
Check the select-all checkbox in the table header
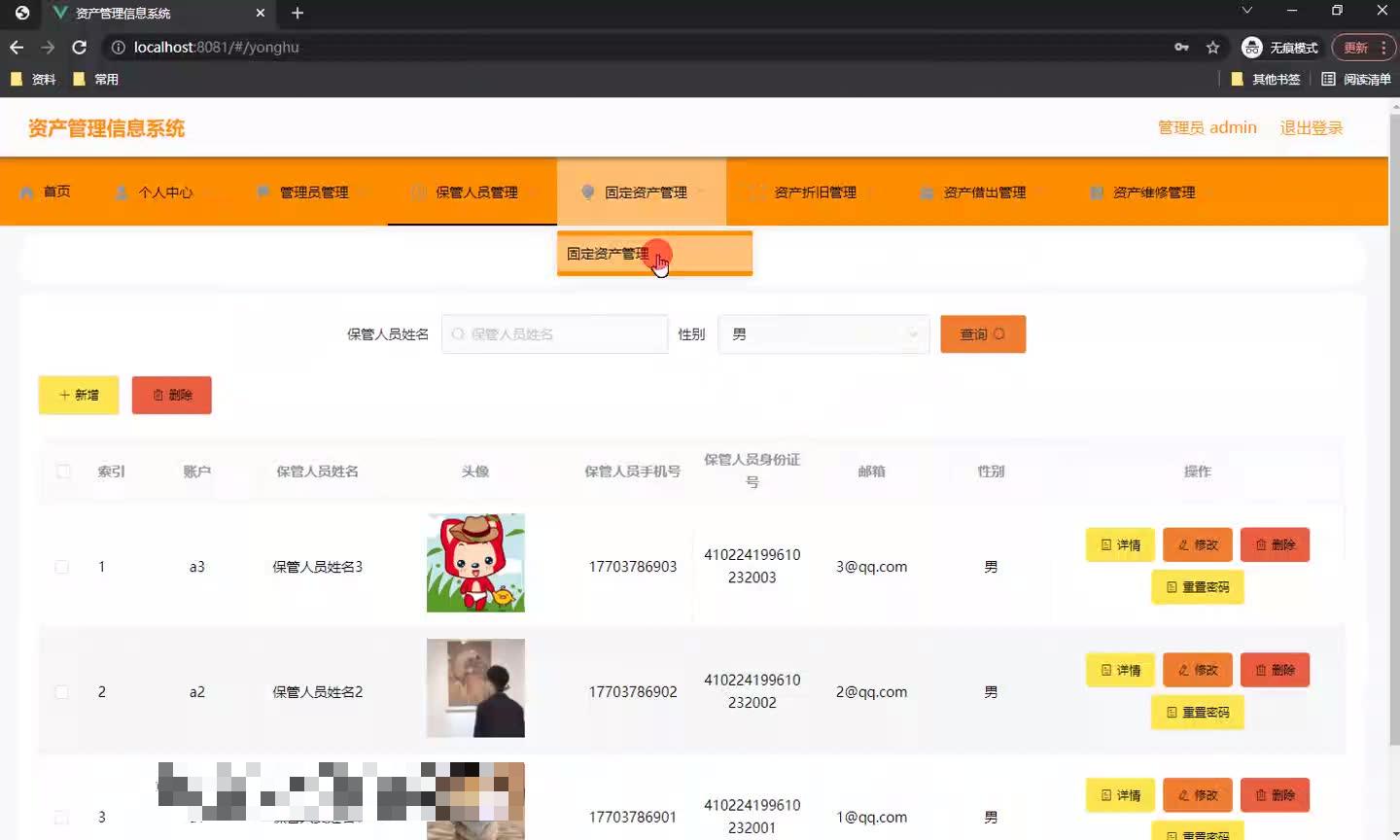pos(62,471)
